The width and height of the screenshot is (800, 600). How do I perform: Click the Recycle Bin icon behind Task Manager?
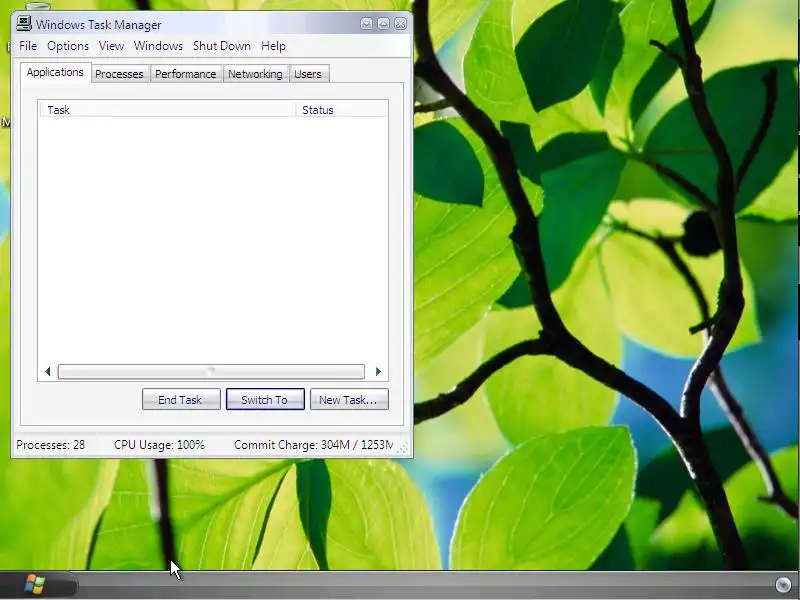click(38, 7)
